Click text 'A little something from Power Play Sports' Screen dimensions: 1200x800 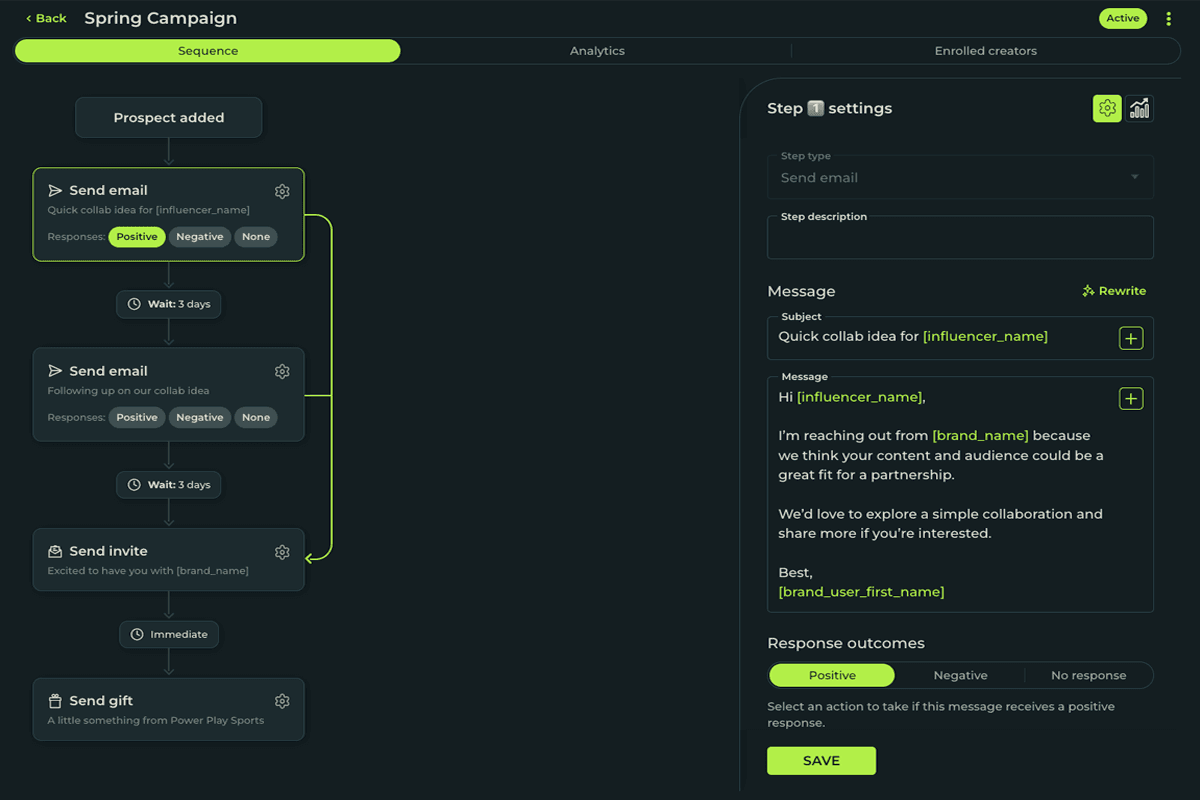[x=156, y=720]
